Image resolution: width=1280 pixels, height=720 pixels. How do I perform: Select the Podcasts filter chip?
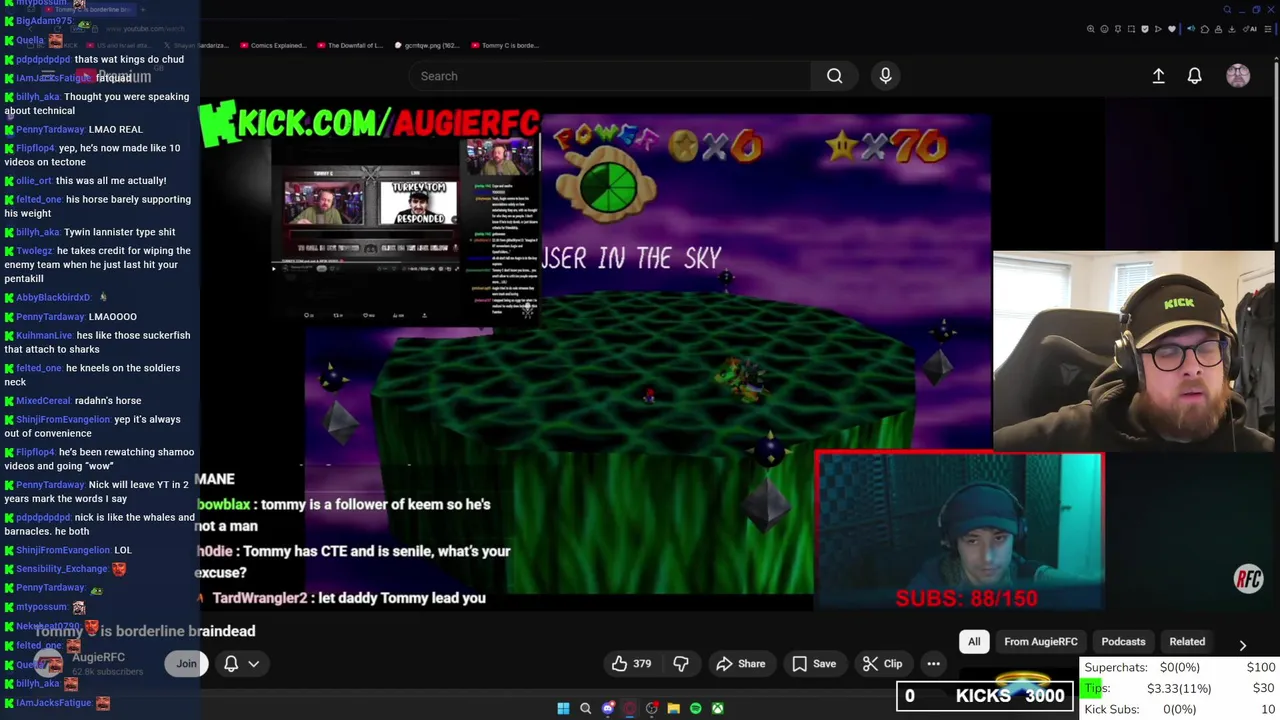coord(1123,642)
